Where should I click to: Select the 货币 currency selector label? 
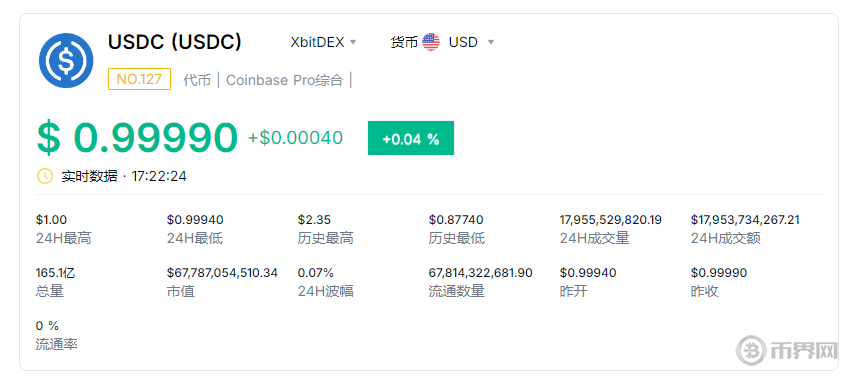coord(404,42)
